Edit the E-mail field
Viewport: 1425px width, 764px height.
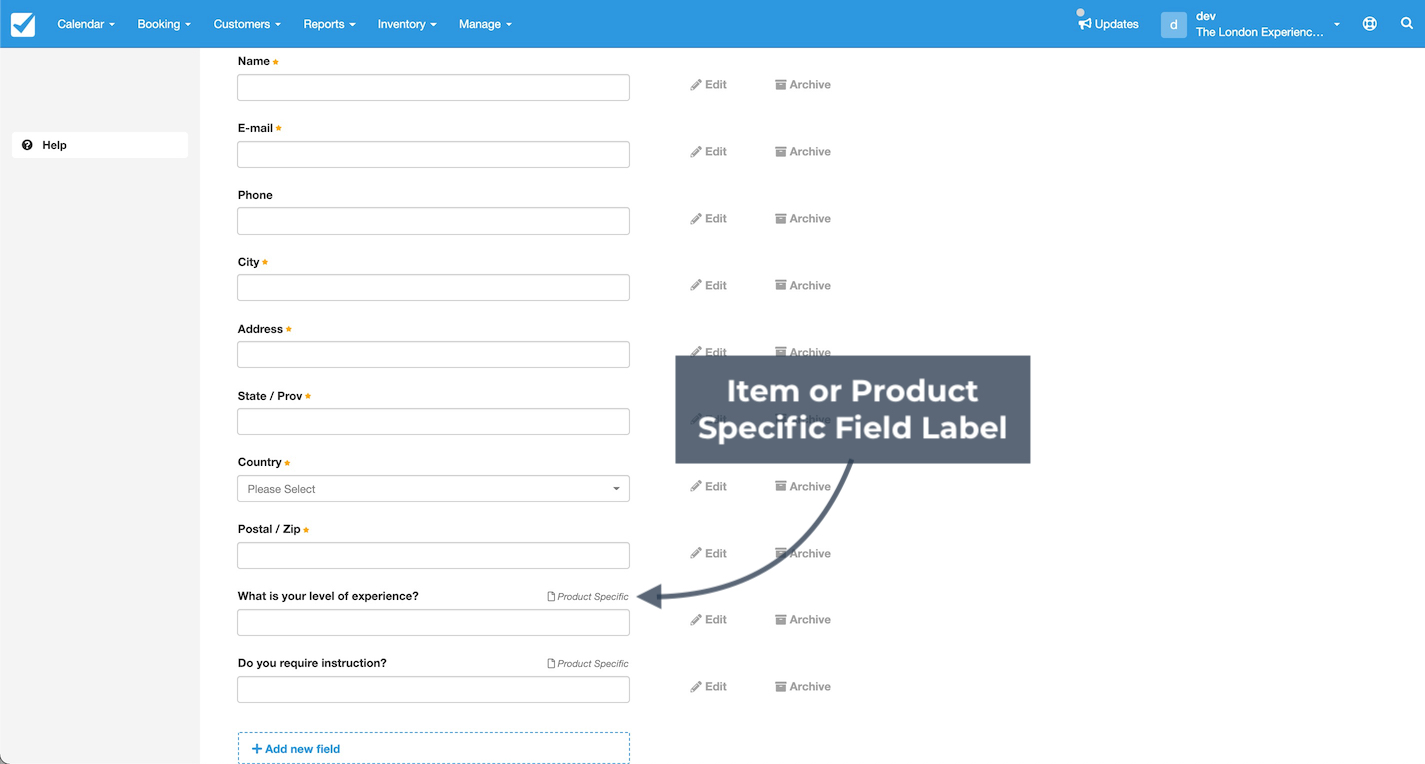tap(708, 152)
